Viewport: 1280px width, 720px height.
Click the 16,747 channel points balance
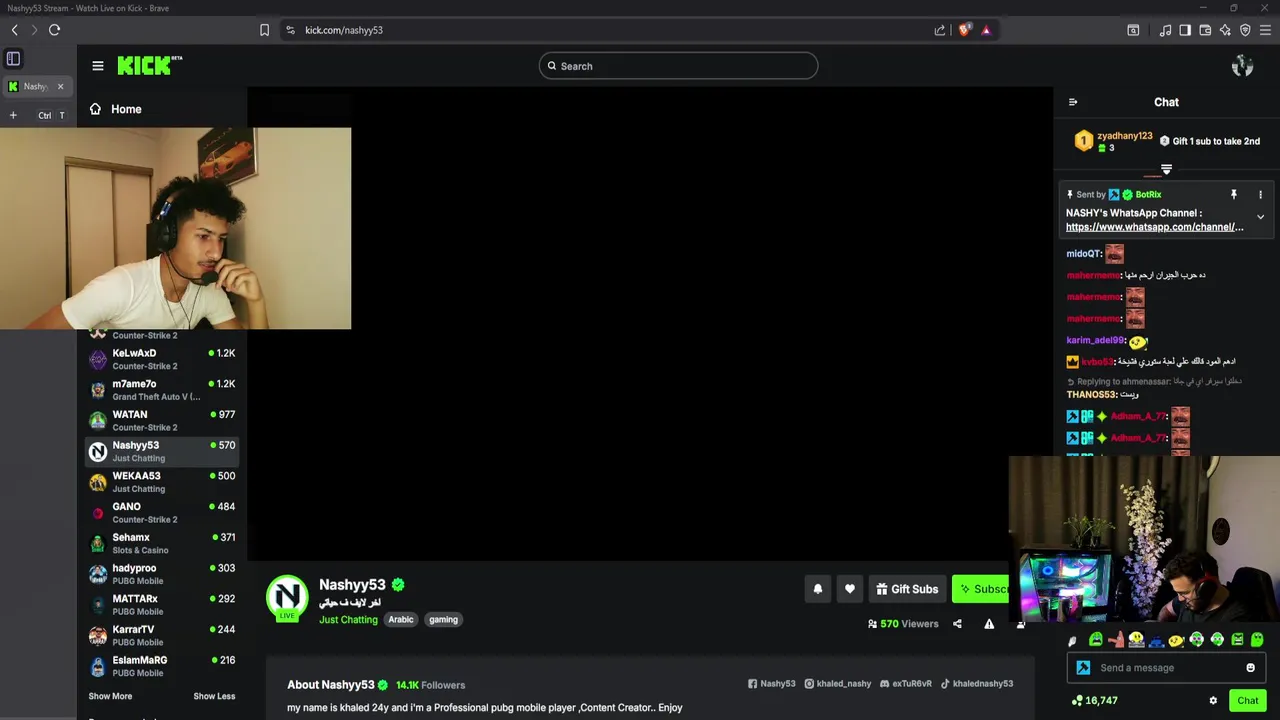pos(1094,701)
